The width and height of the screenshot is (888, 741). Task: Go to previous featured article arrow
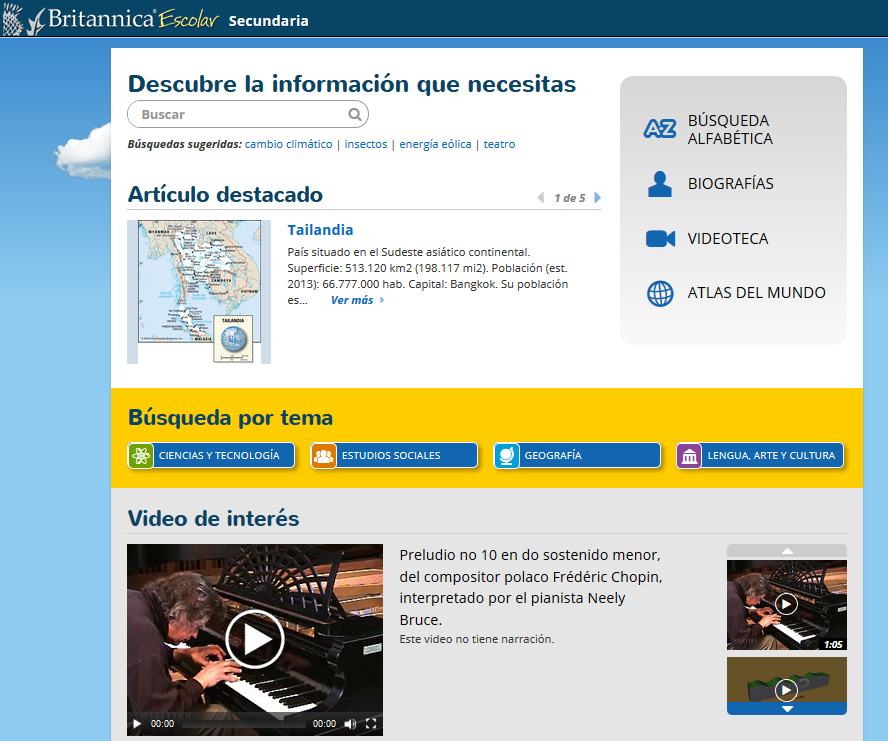(541, 198)
